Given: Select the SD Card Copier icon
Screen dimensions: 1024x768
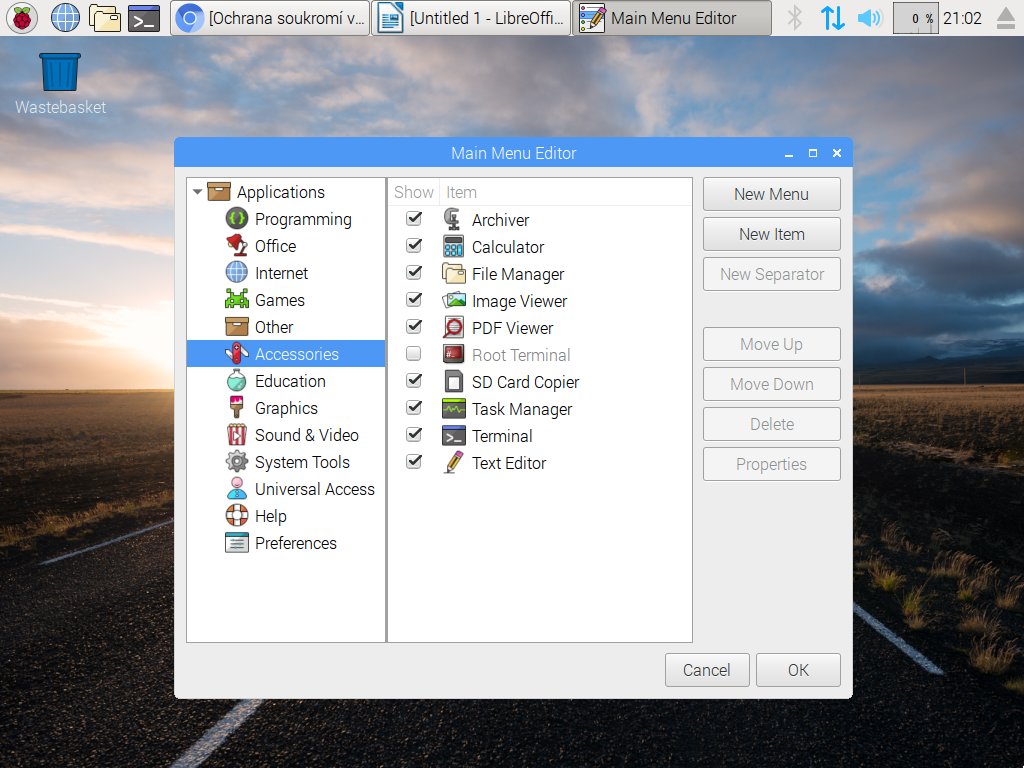Looking at the screenshot, I should point(452,381).
